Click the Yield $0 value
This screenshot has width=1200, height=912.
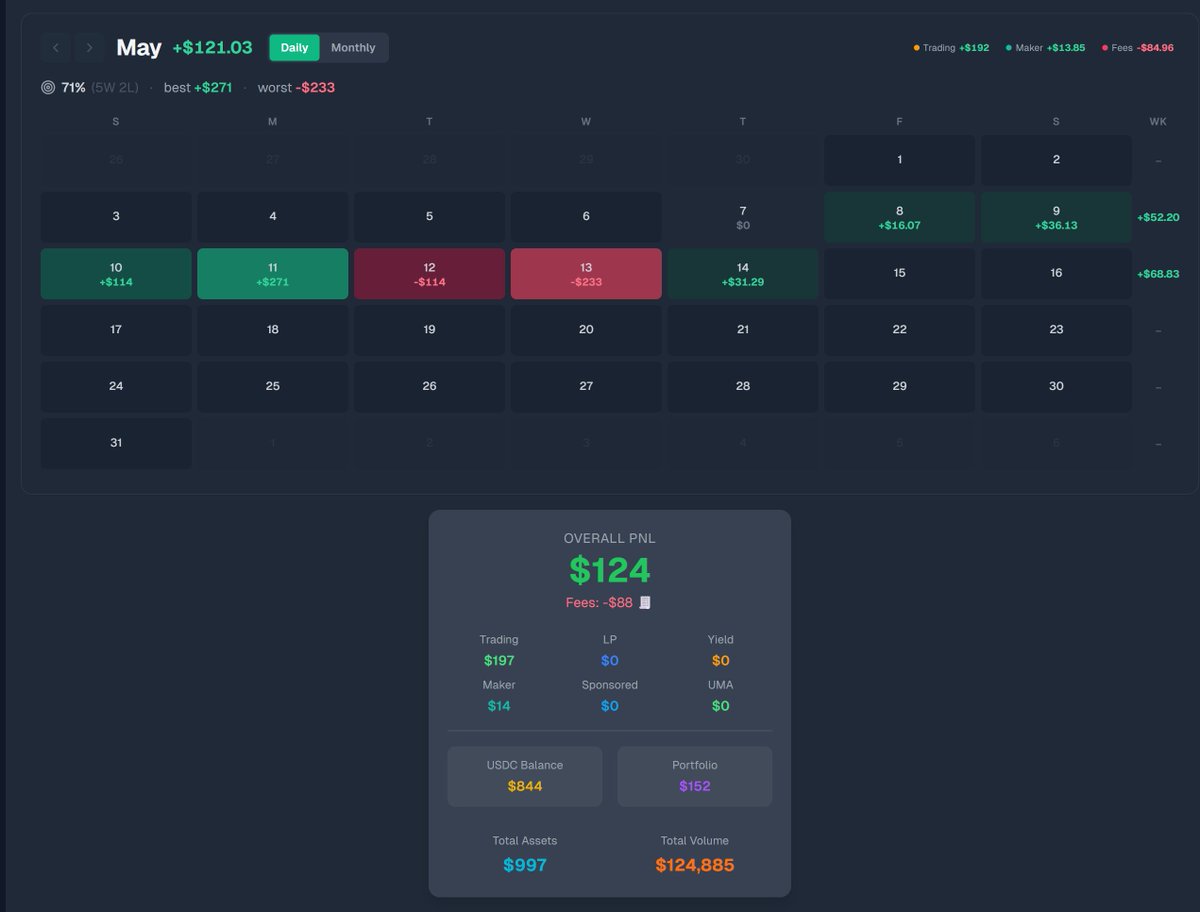721,661
